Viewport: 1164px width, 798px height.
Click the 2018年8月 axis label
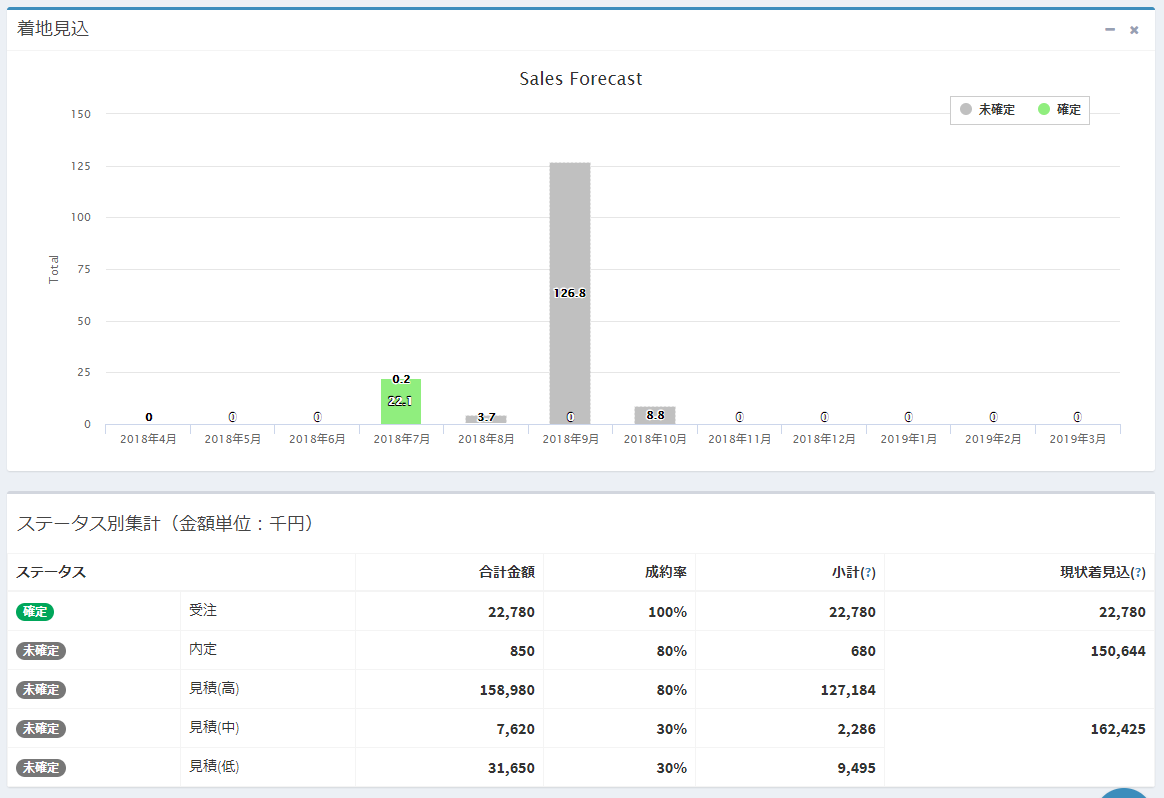(486, 439)
